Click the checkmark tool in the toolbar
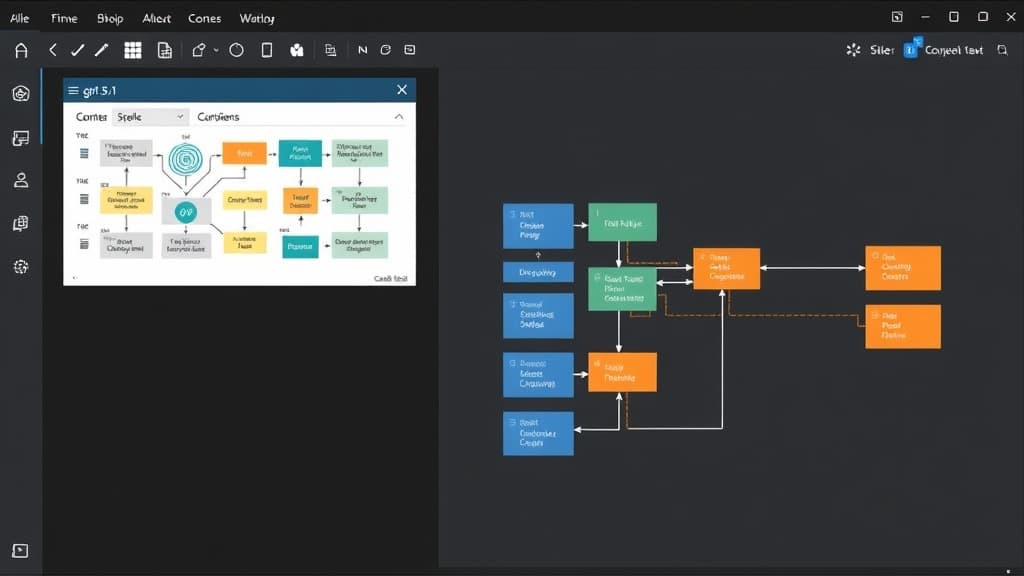The width and height of the screenshot is (1024, 576). coord(77,48)
